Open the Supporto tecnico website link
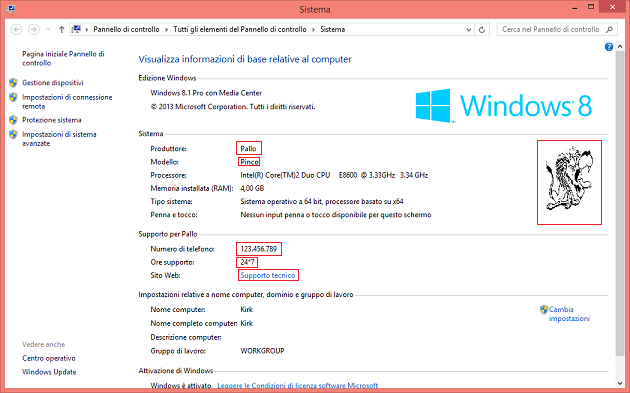This screenshot has width=630, height=393. point(268,275)
